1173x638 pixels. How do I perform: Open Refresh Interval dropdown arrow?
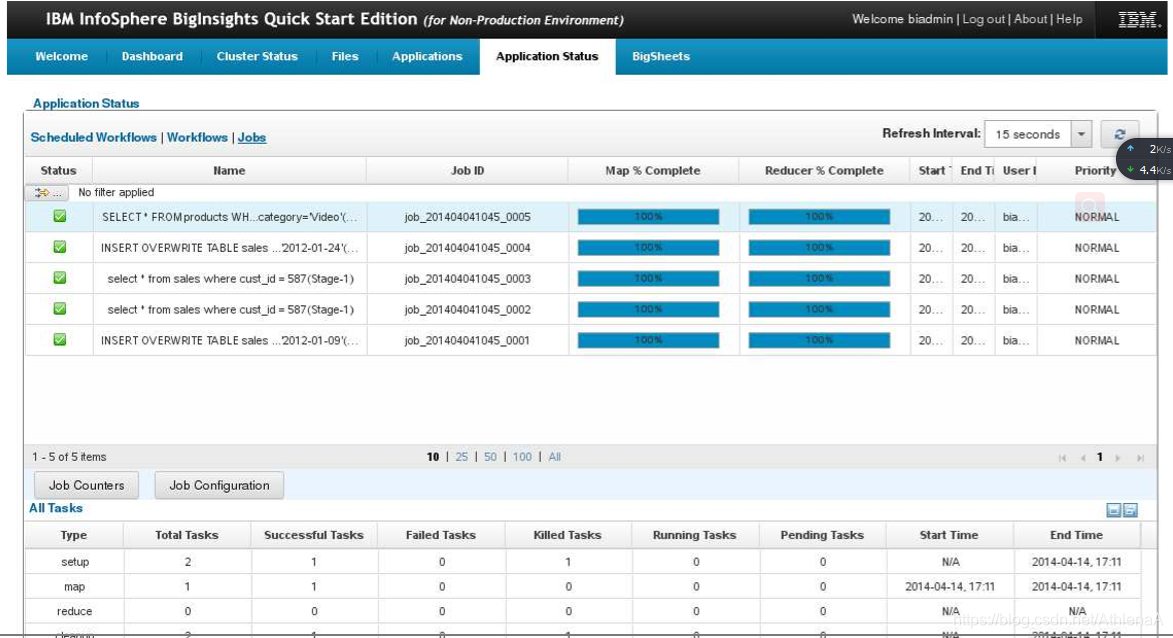point(1081,135)
